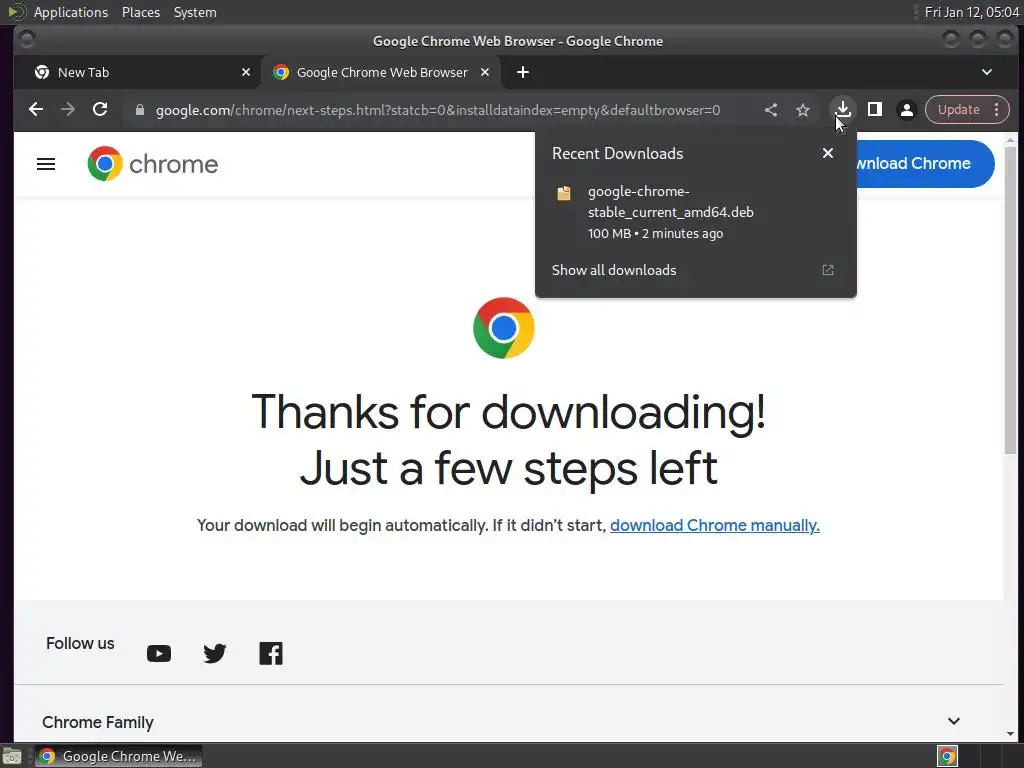Click the address bar URL

(438, 110)
